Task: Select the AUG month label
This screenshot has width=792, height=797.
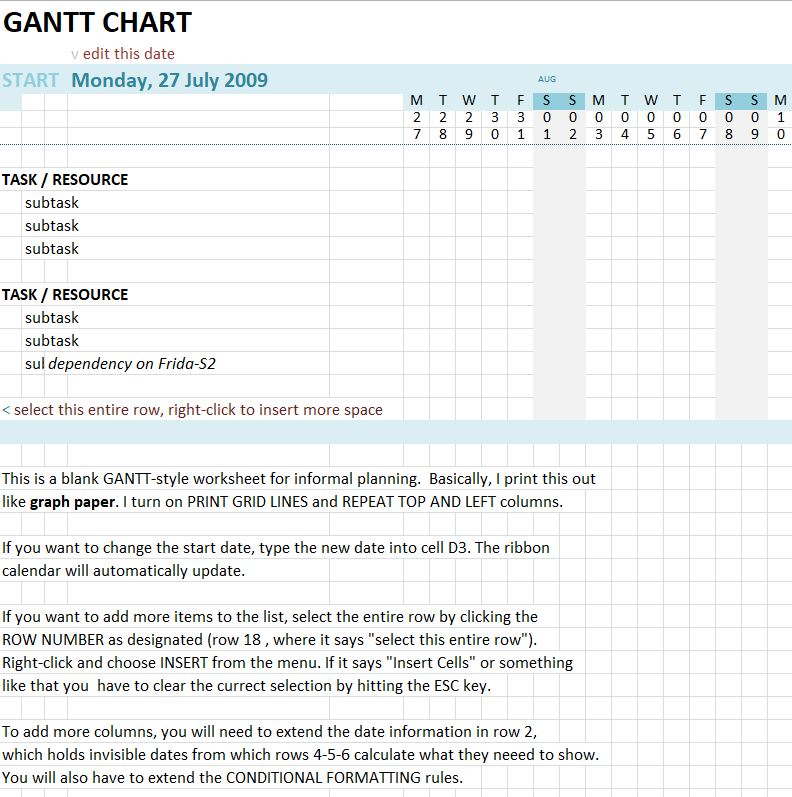Action: [x=547, y=79]
